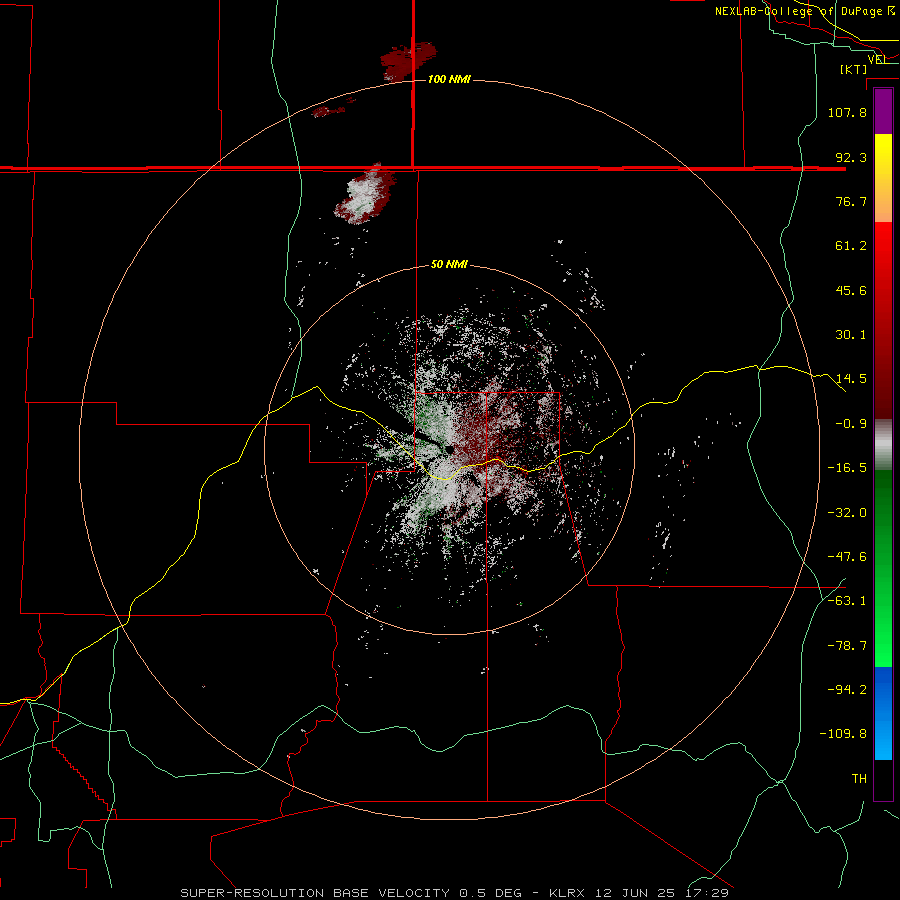The image size is (900, 900).
Task: Select the 92.3 legend value
Action: tap(851, 157)
